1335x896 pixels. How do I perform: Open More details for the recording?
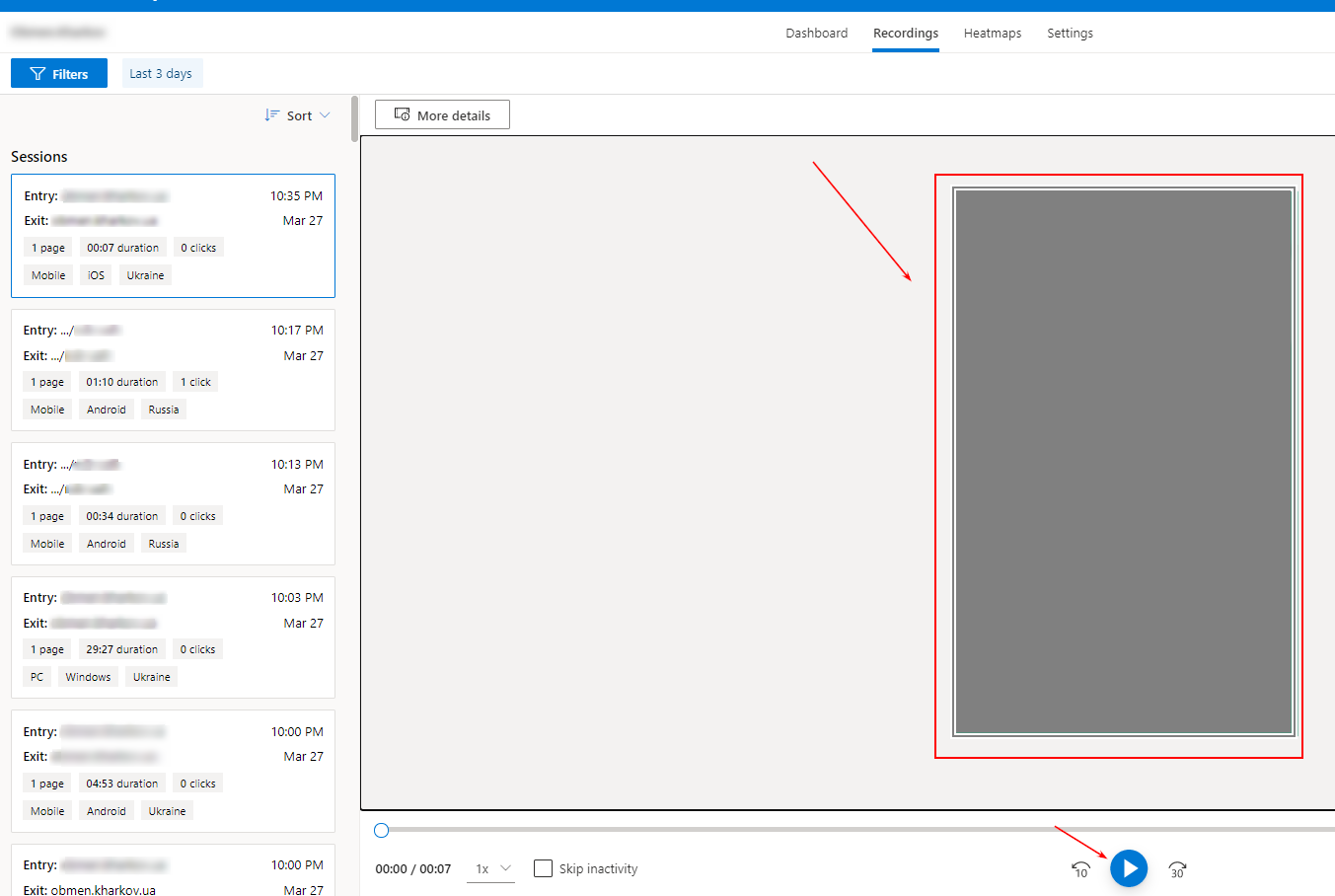click(x=442, y=114)
